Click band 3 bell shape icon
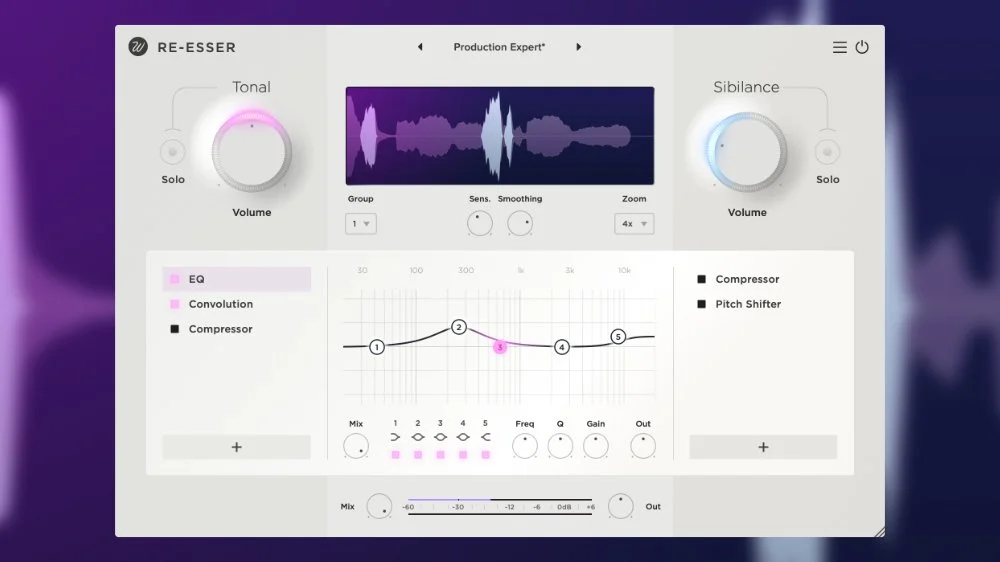Screen dimensions: 1000x562 click(440, 437)
